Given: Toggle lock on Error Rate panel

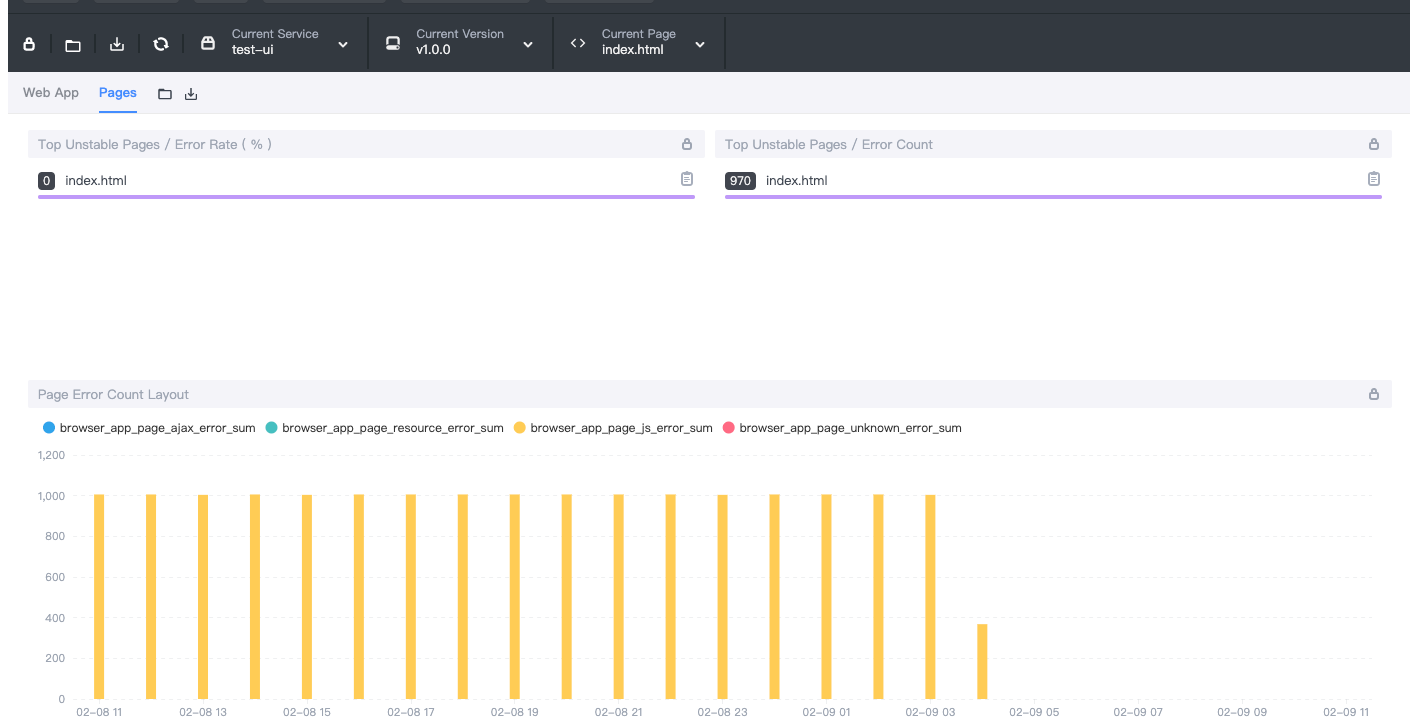Looking at the screenshot, I should (x=687, y=144).
